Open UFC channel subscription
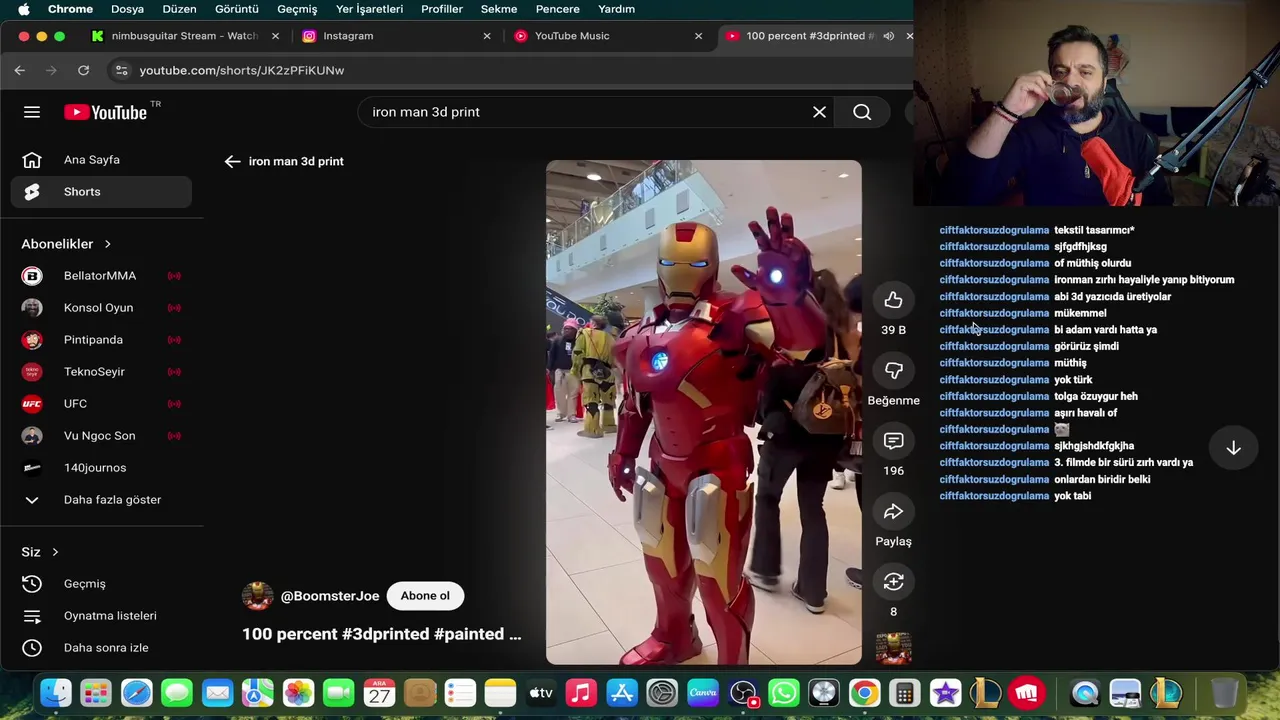The height and width of the screenshot is (720, 1280). pyautogui.click(x=101, y=404)
